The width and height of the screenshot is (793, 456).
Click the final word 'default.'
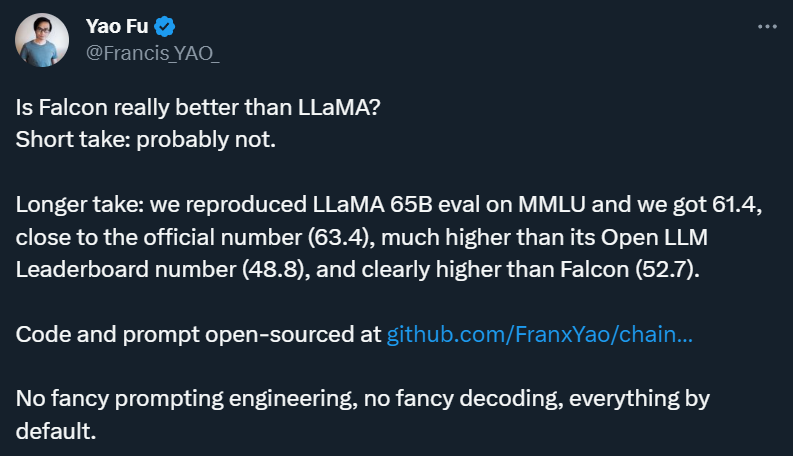tap(56, 431)
